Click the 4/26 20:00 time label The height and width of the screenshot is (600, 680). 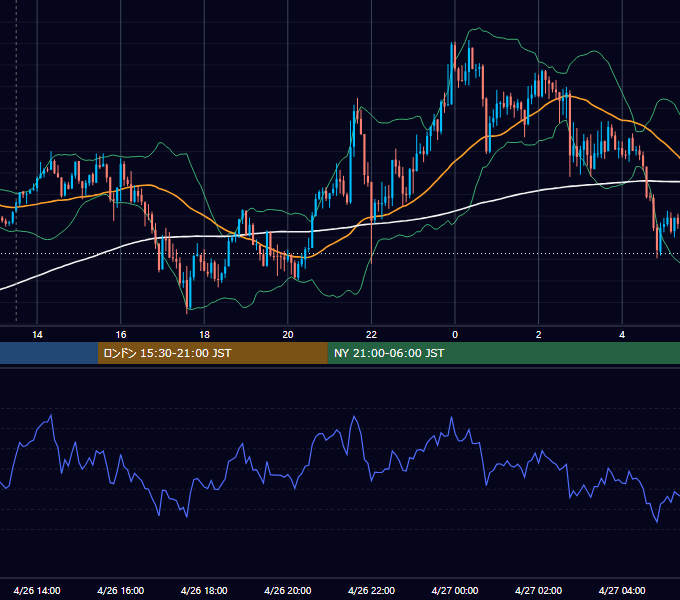pos(288,590)
